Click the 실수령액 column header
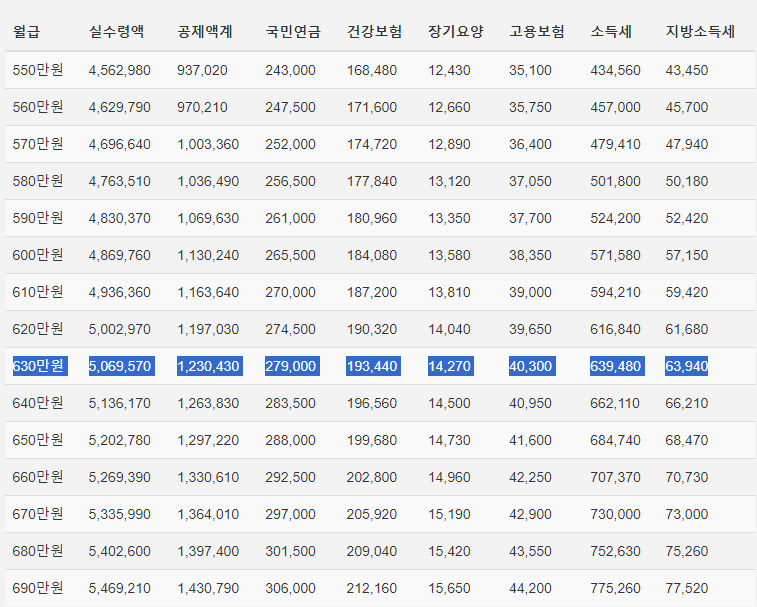The image size is (757, 607). pyautogui.click(x=117, y=32)
